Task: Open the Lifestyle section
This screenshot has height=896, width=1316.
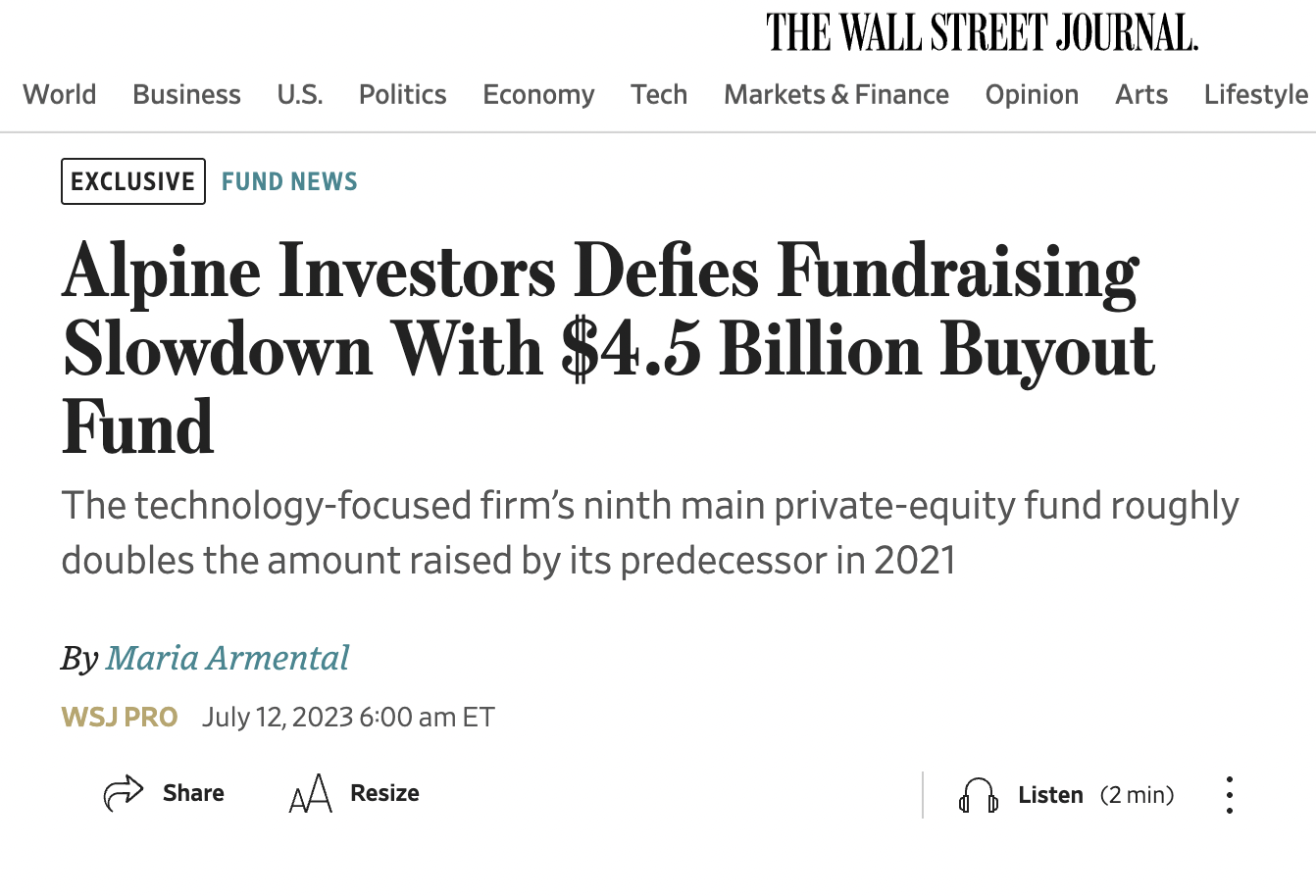Action: click(1255, 95)
